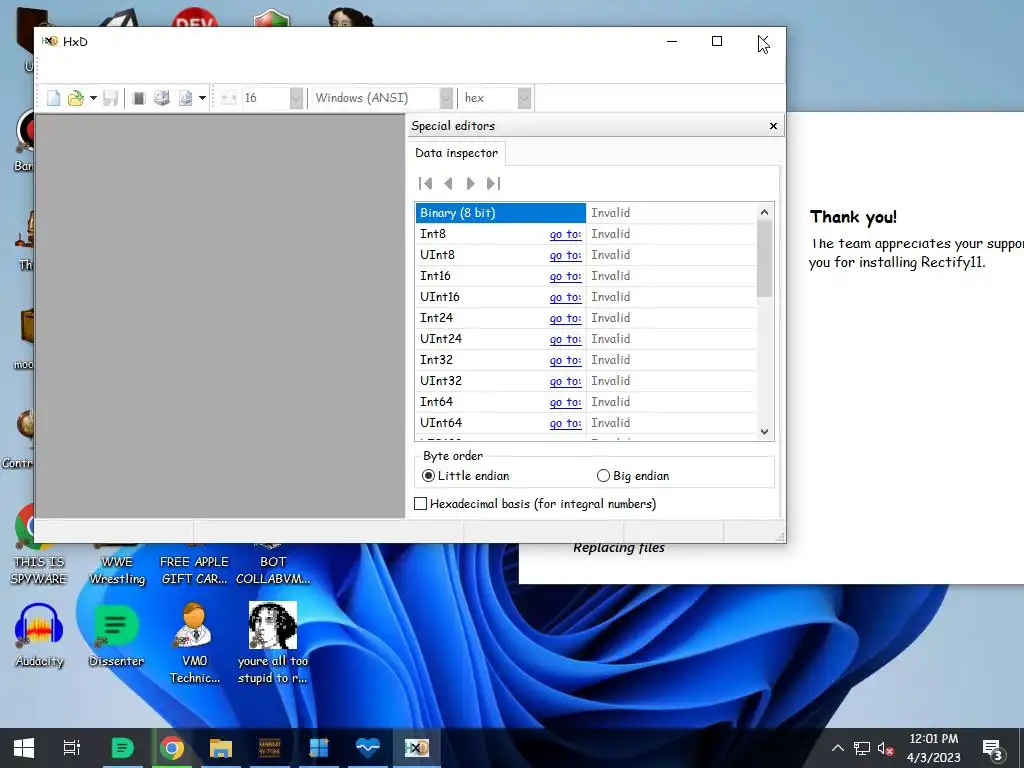Expand the recent files arrow beside Open

pyautogui.click(x=93, y=99)
